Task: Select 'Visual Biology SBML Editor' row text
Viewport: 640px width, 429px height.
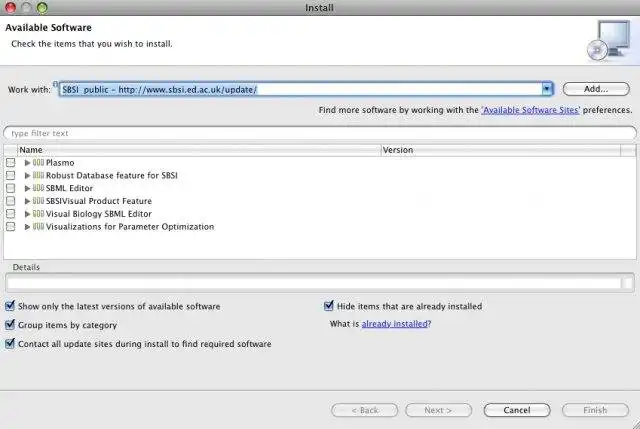Action: (x=99, y=214)
